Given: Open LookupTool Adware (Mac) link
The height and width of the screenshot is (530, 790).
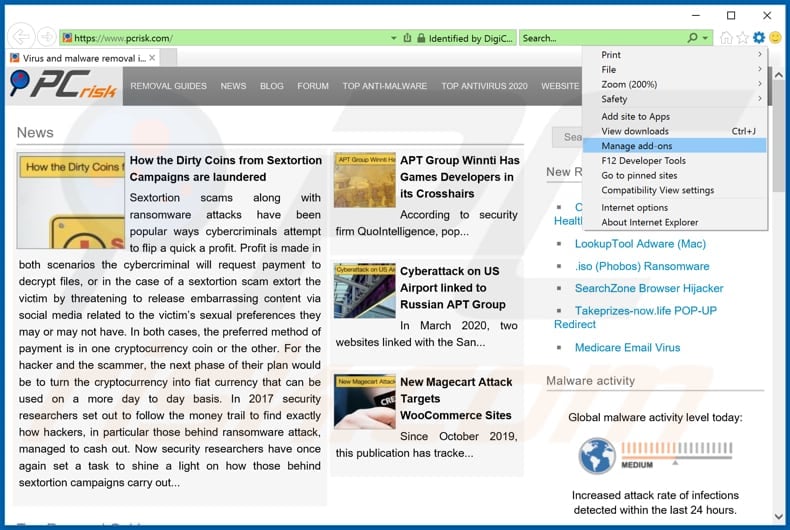Looking at the screenshot, I should pos(640,244).
